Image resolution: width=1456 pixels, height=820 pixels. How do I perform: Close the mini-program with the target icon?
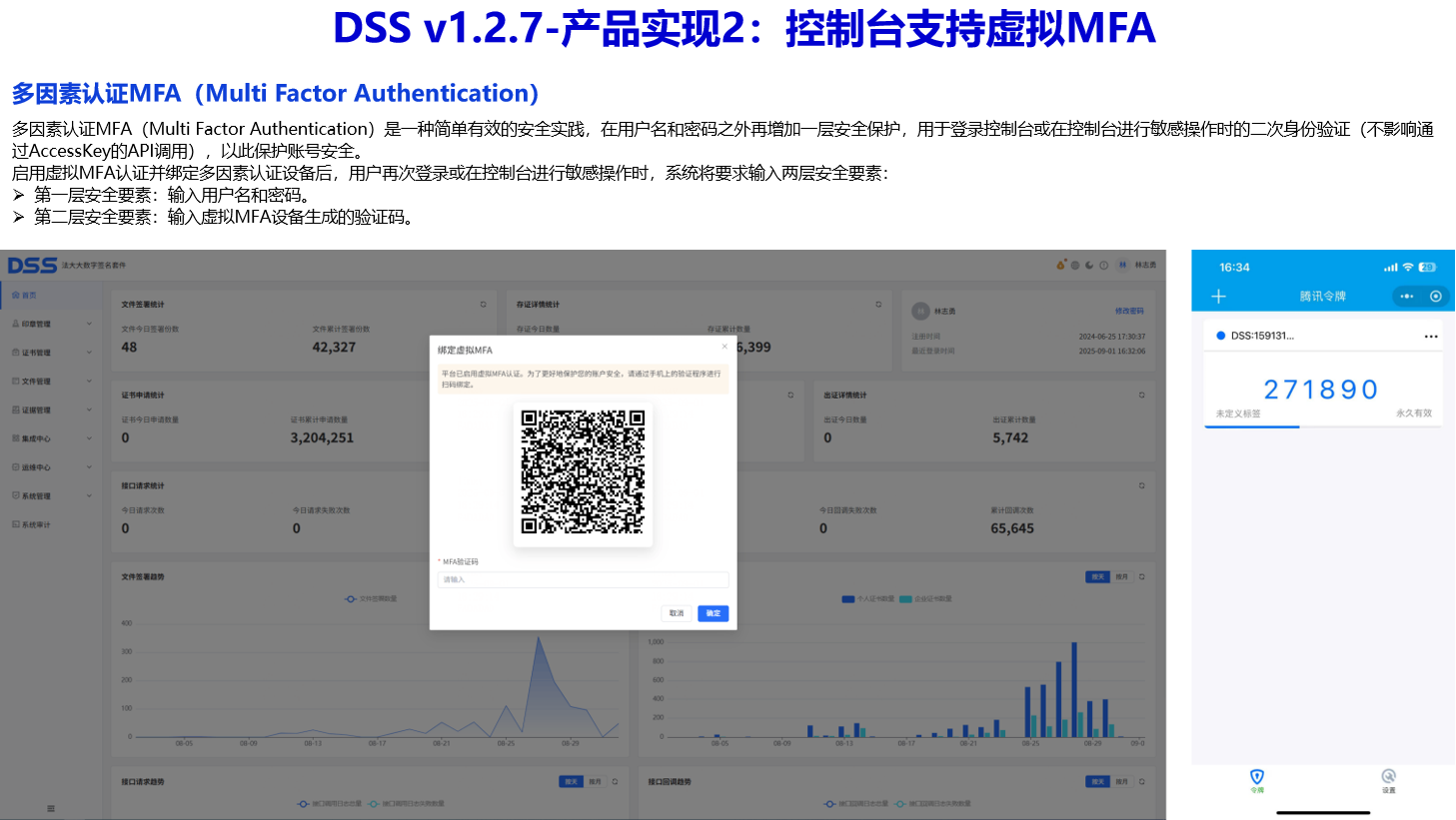1436,297
